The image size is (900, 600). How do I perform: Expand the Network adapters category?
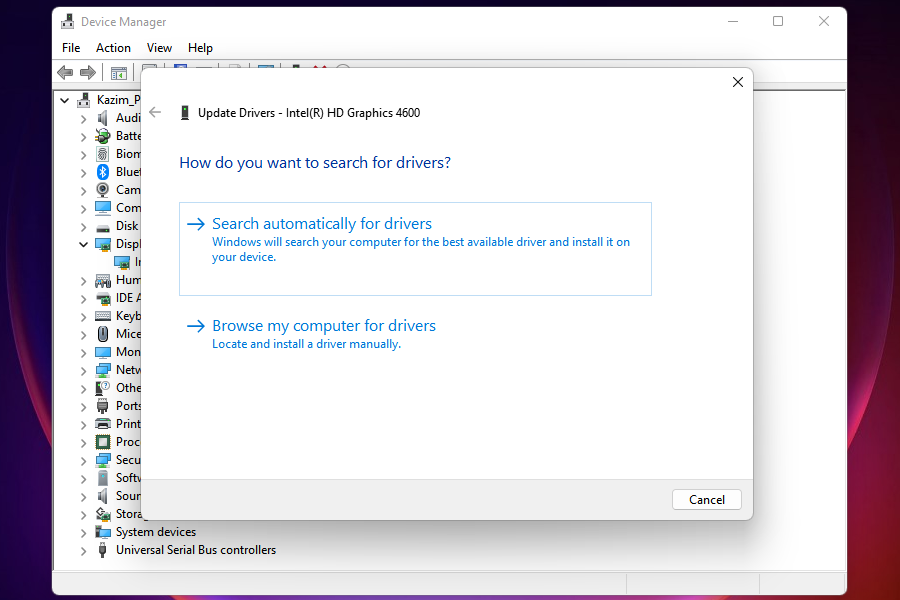84,371
